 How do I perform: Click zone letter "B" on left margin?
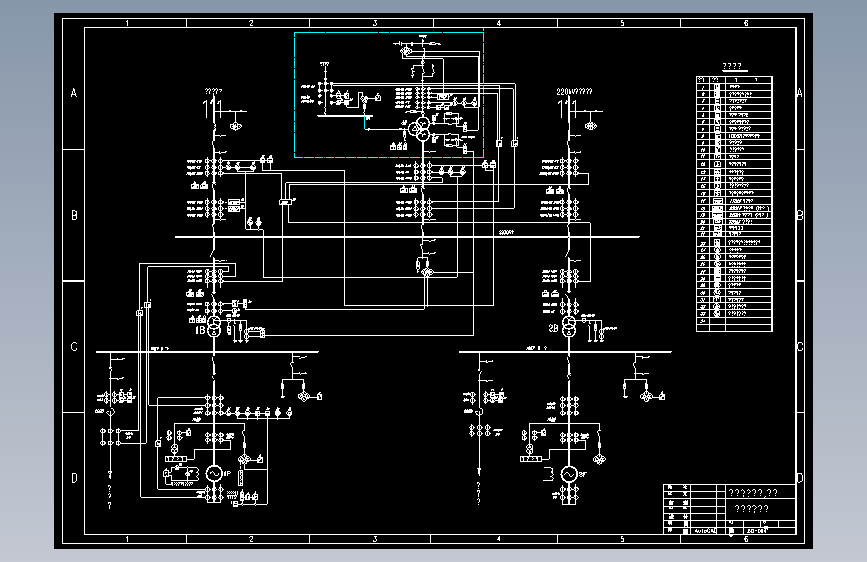(x=74, y=216)
